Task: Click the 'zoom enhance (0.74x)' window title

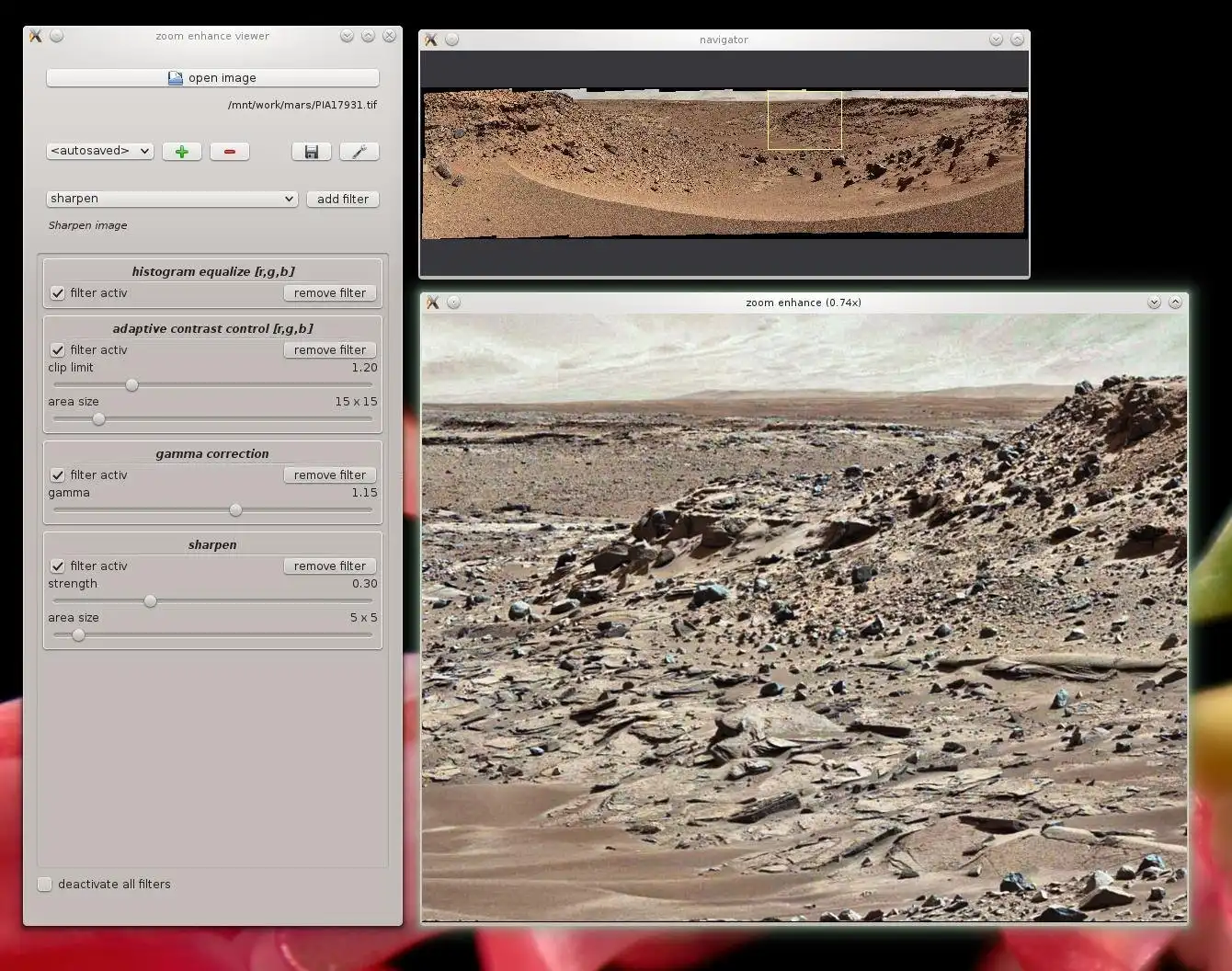Action: pos(804,303)
